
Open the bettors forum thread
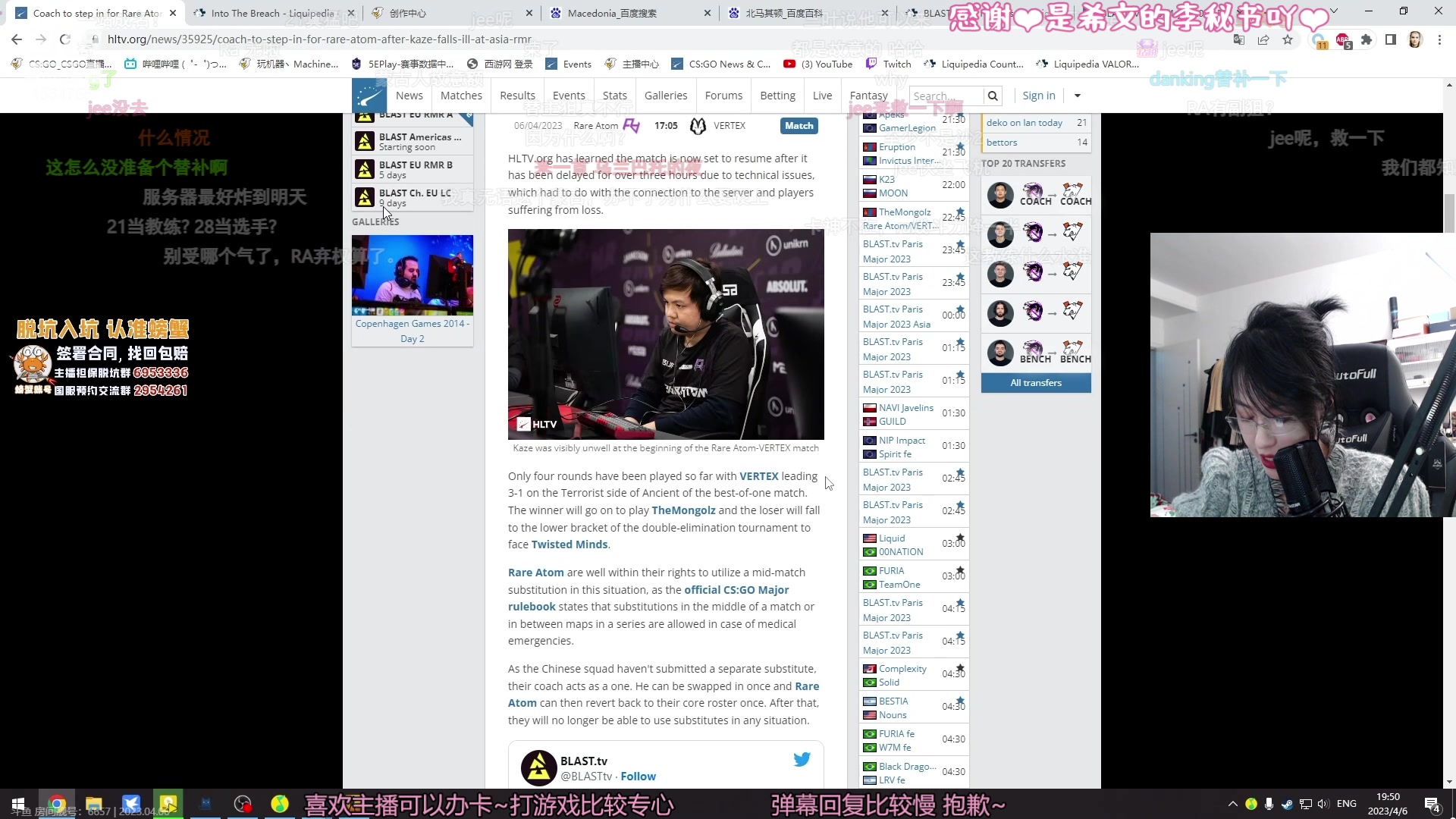[1036, 143]
